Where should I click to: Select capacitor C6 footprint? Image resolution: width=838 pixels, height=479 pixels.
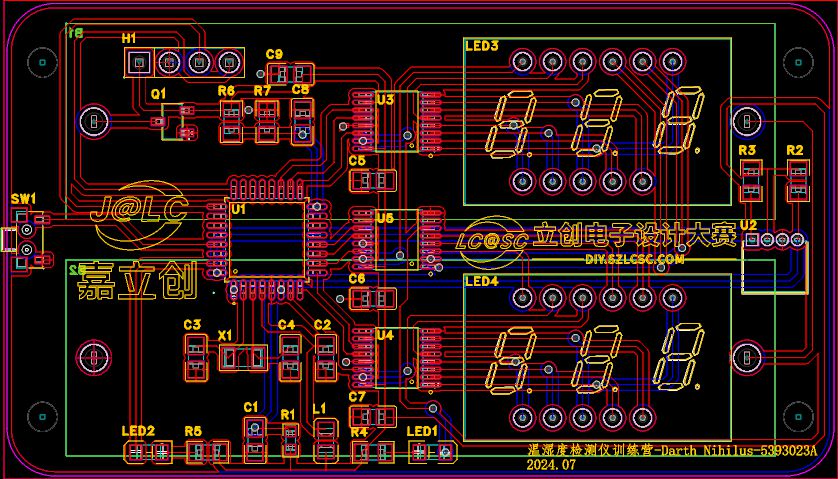pos(373,298)
